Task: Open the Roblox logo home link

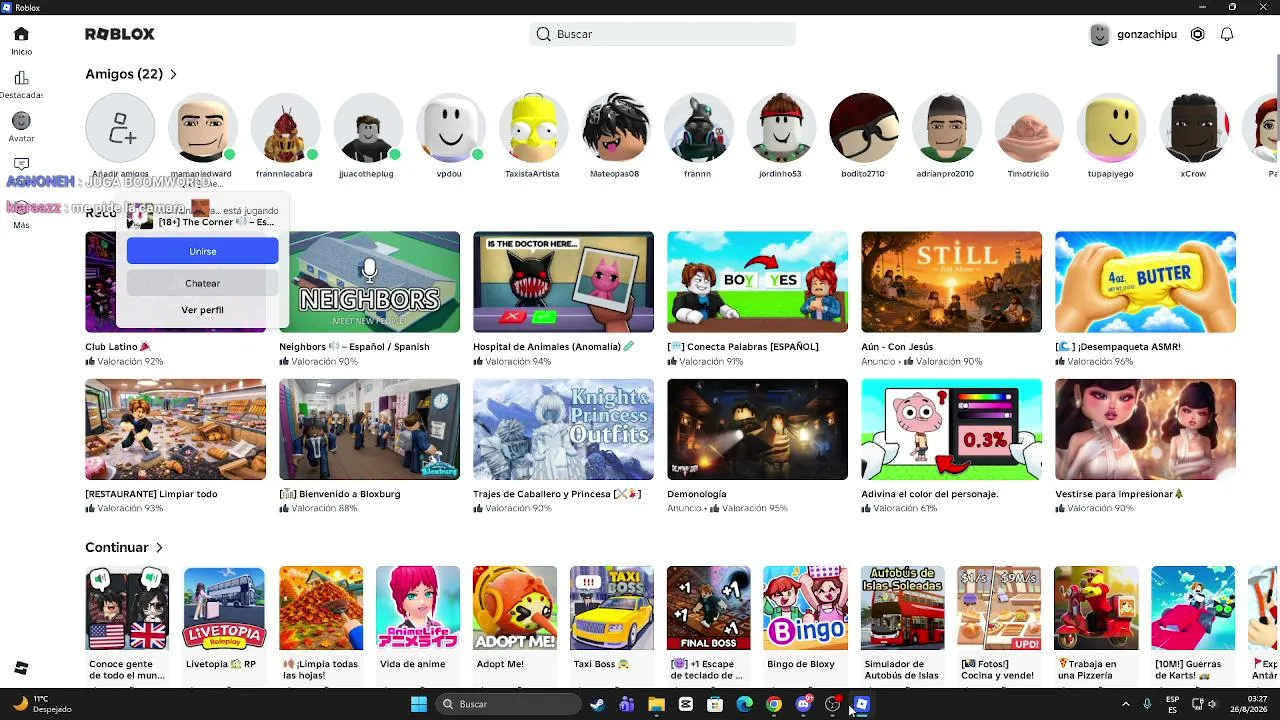Action: coord(120,34)
